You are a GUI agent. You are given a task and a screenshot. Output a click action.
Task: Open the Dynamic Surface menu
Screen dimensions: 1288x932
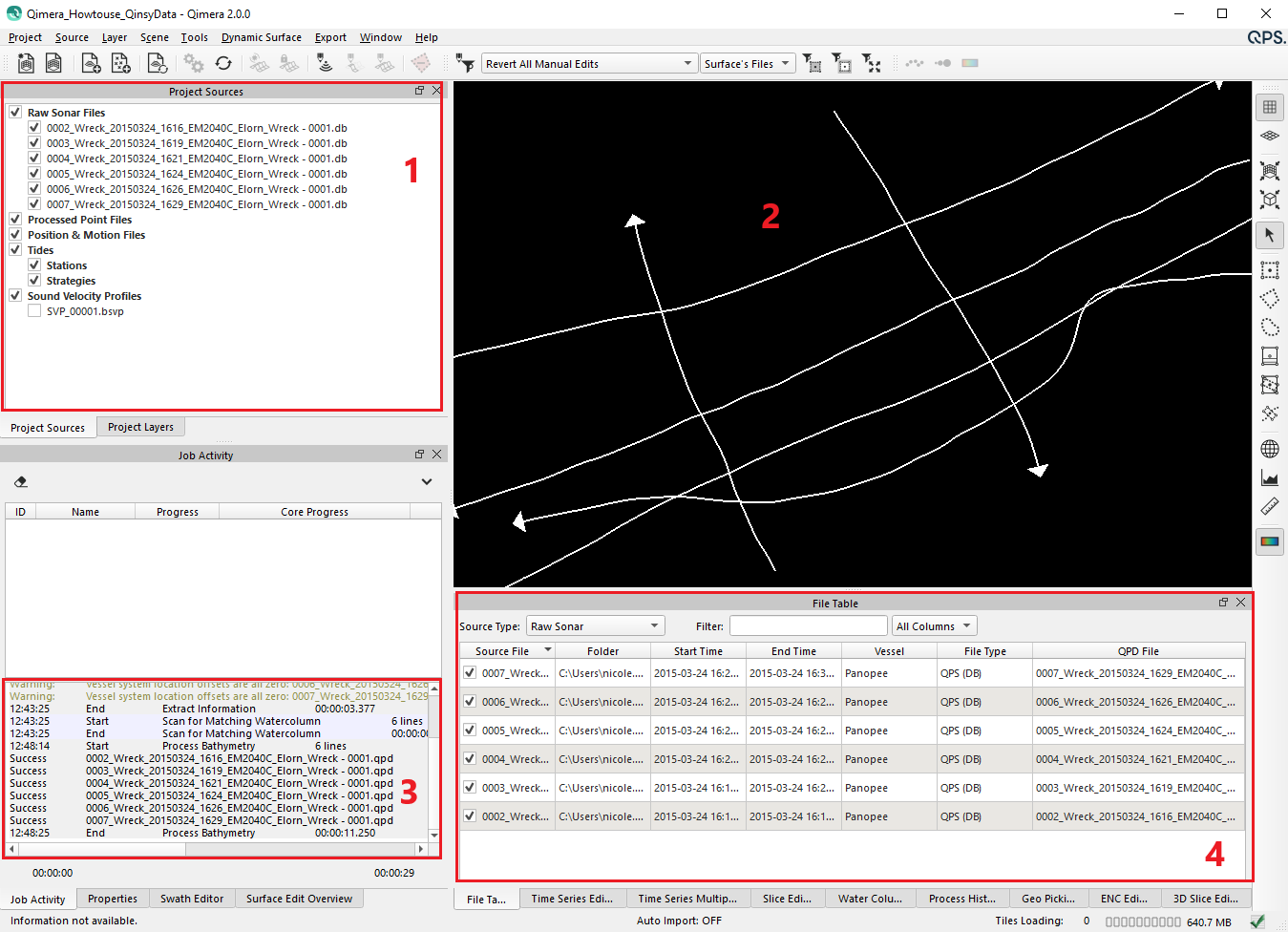[261, 37]
